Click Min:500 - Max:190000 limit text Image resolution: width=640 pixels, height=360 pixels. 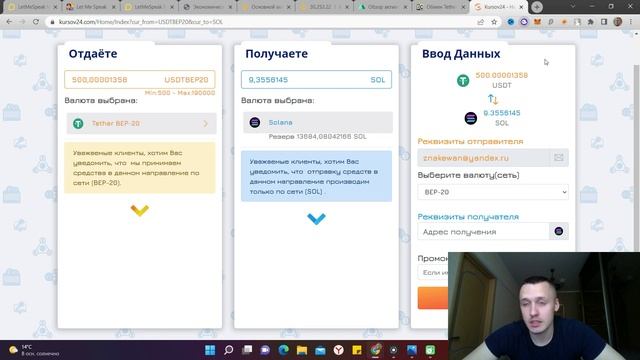click(180, 93)
